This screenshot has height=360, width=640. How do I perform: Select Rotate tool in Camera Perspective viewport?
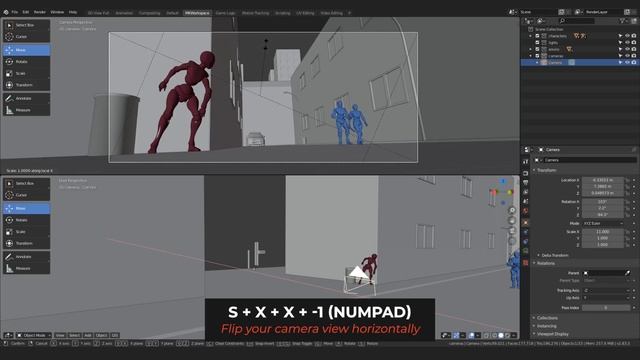[x=27, y=62]
